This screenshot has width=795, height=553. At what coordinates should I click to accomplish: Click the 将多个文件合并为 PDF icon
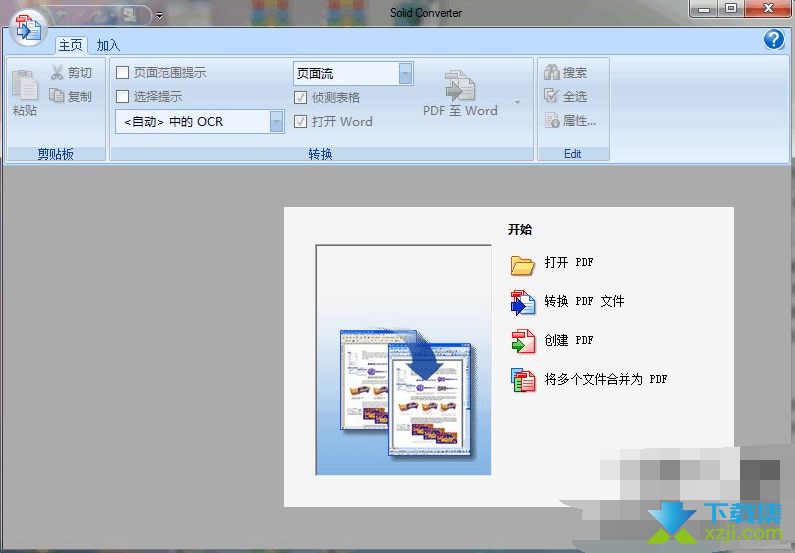pyautogui.click(x=523, y=380)
